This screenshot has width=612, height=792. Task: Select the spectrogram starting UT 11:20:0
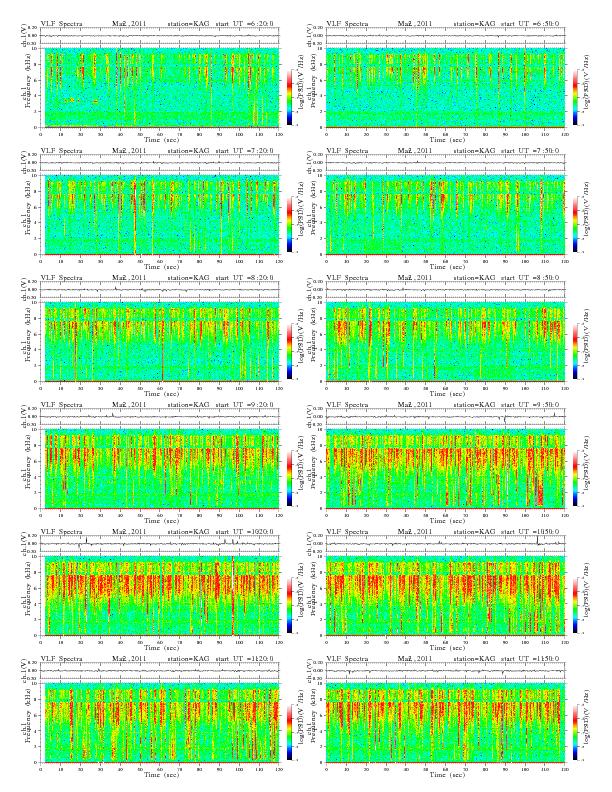(x=160, y=723)
